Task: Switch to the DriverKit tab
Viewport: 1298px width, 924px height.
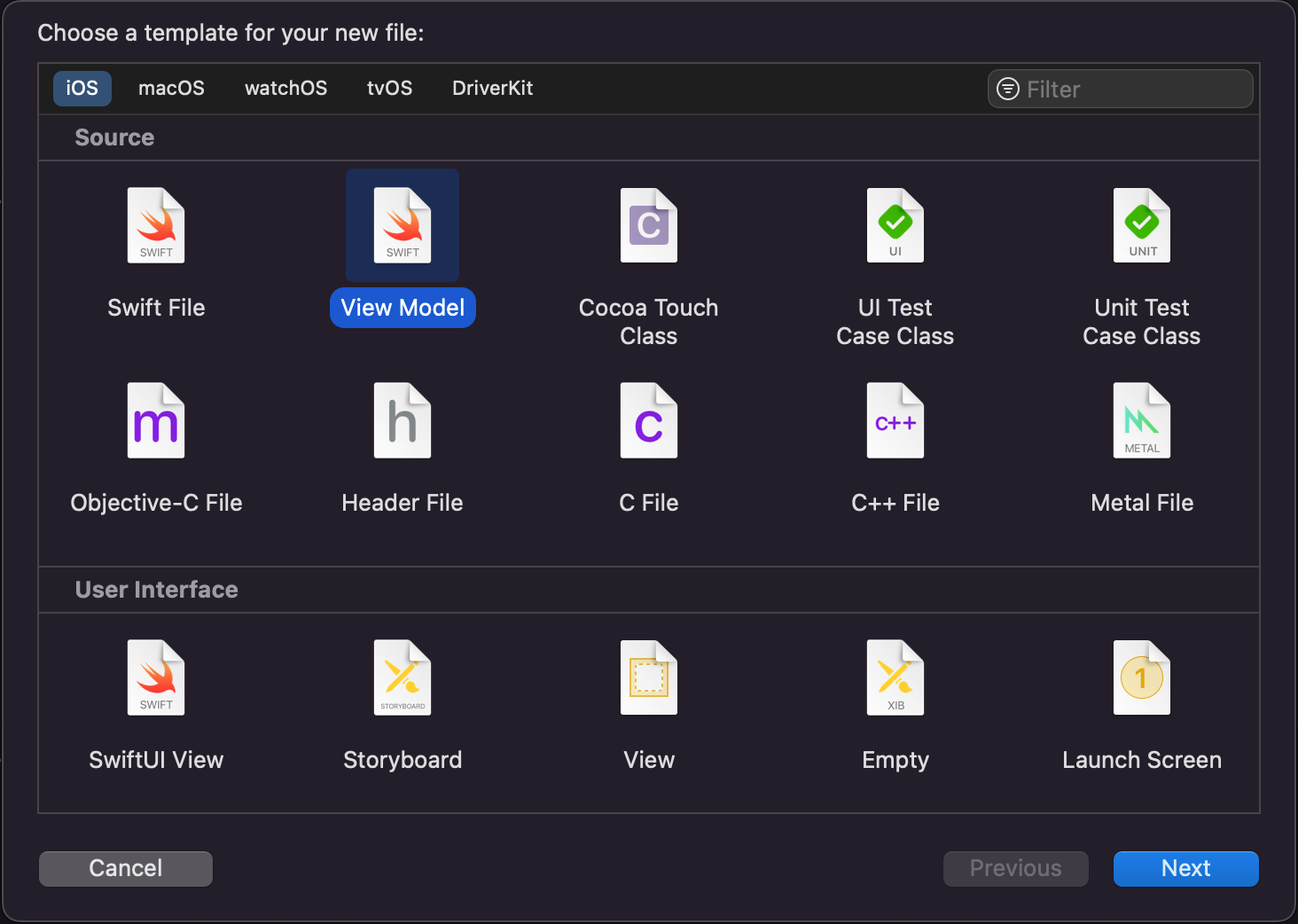Action: (x=492, y=89)
